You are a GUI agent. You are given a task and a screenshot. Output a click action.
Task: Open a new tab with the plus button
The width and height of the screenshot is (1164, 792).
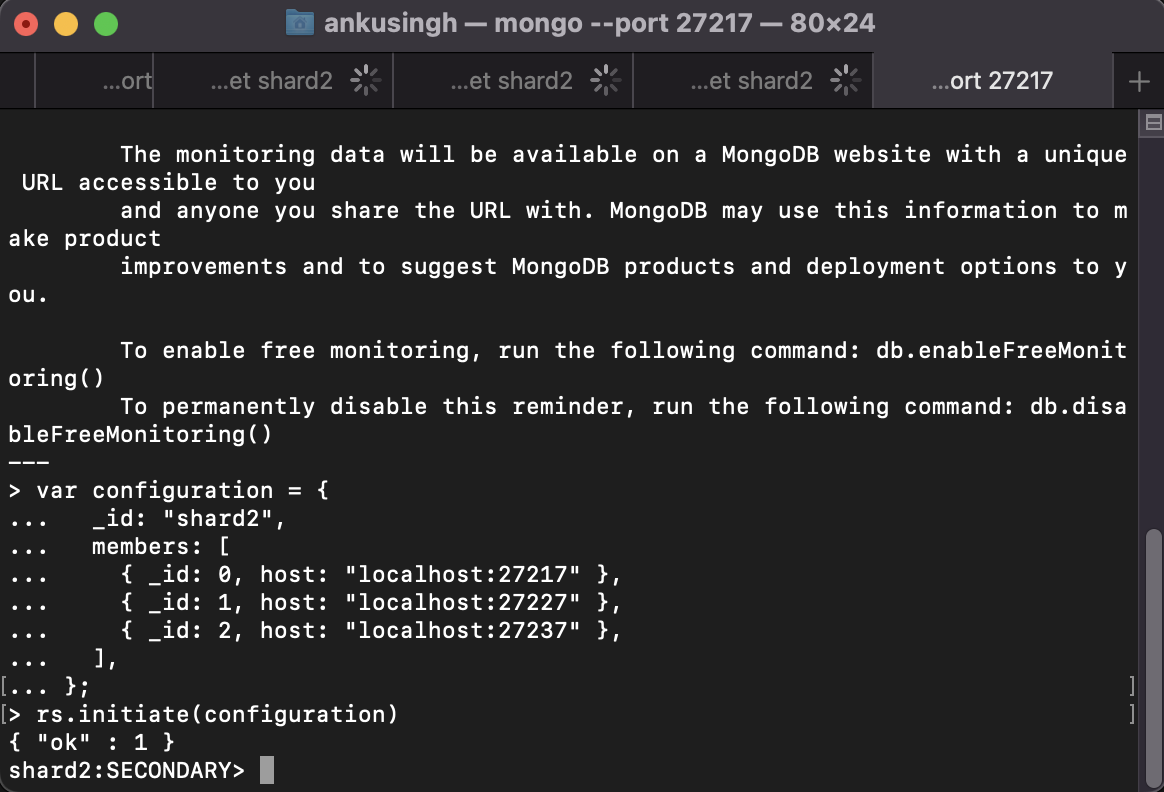[x=1138, y=81]
